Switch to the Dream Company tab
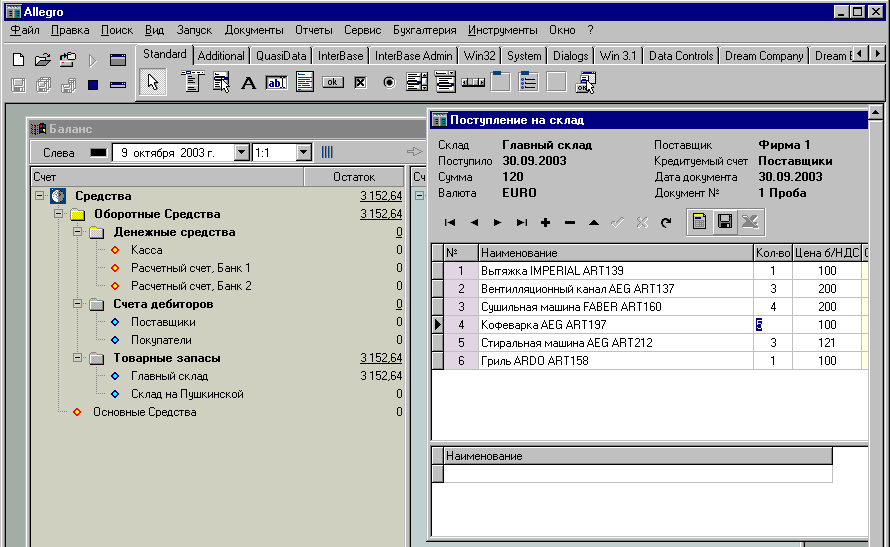This screenshot has height=547, width=890. (x=764, y=56)
